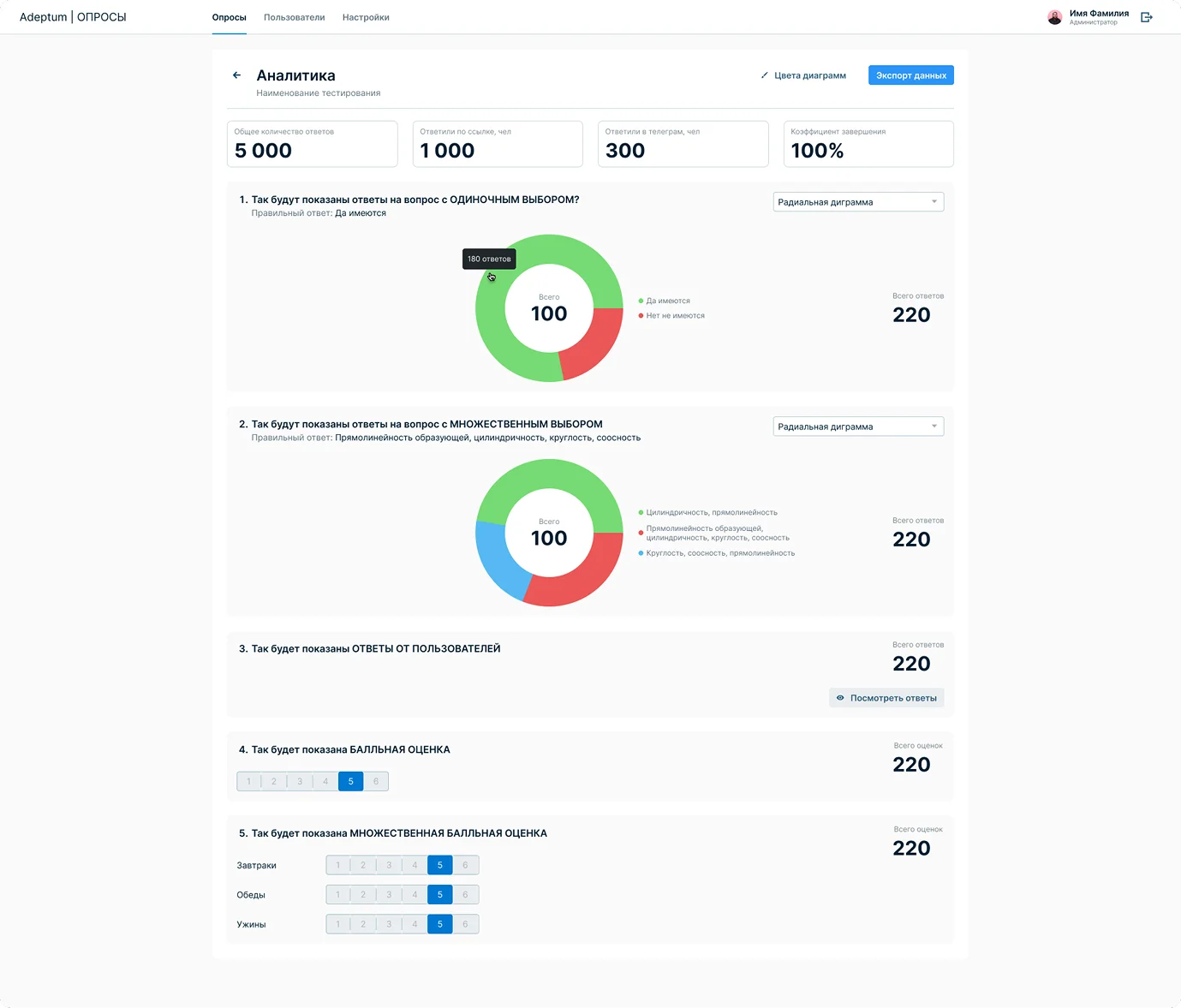Click the Посмотреть ответы button
This screenshot has height=1008, width=1181.
(886, 698)
